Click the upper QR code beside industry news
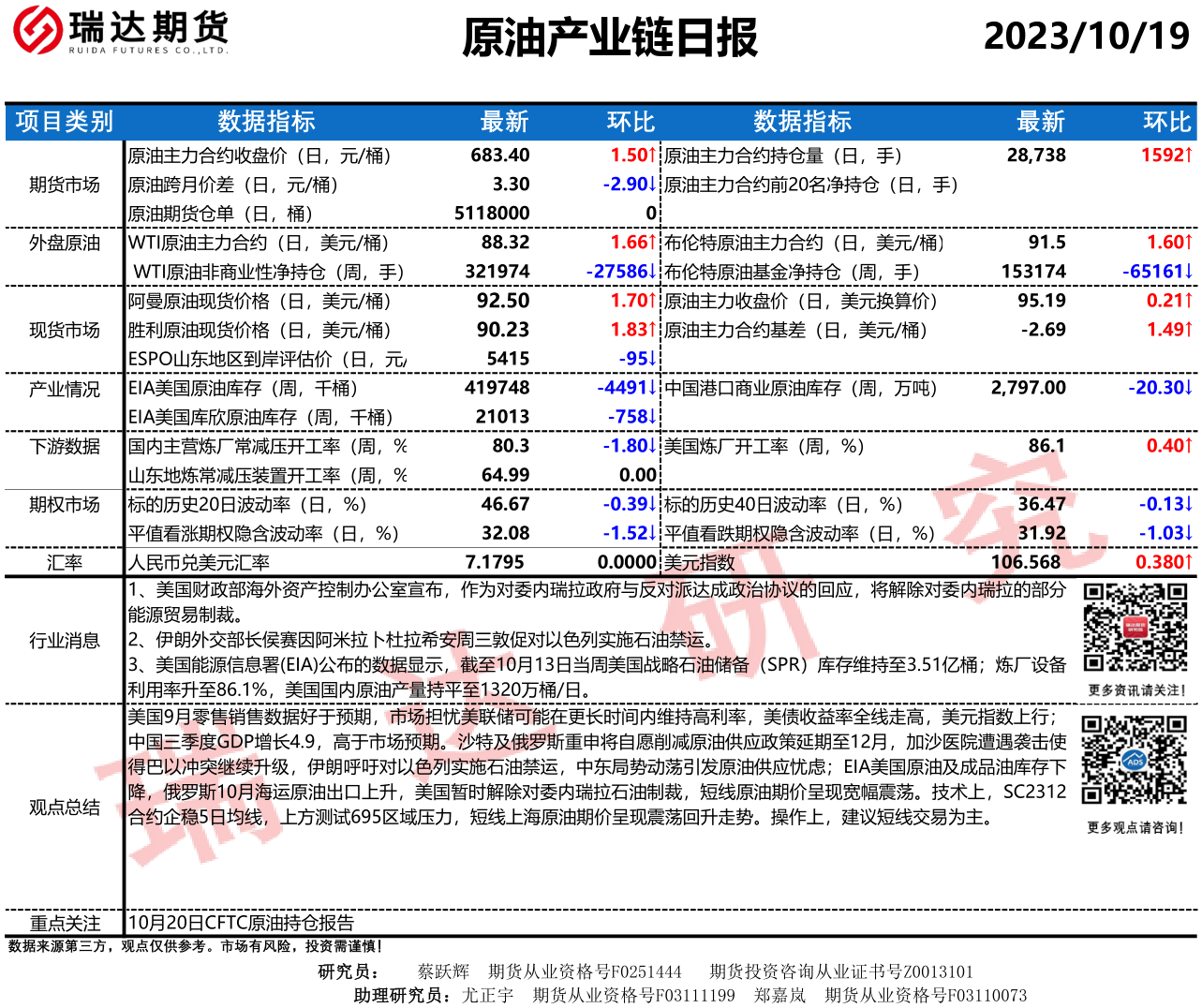 pos(1135,627)
